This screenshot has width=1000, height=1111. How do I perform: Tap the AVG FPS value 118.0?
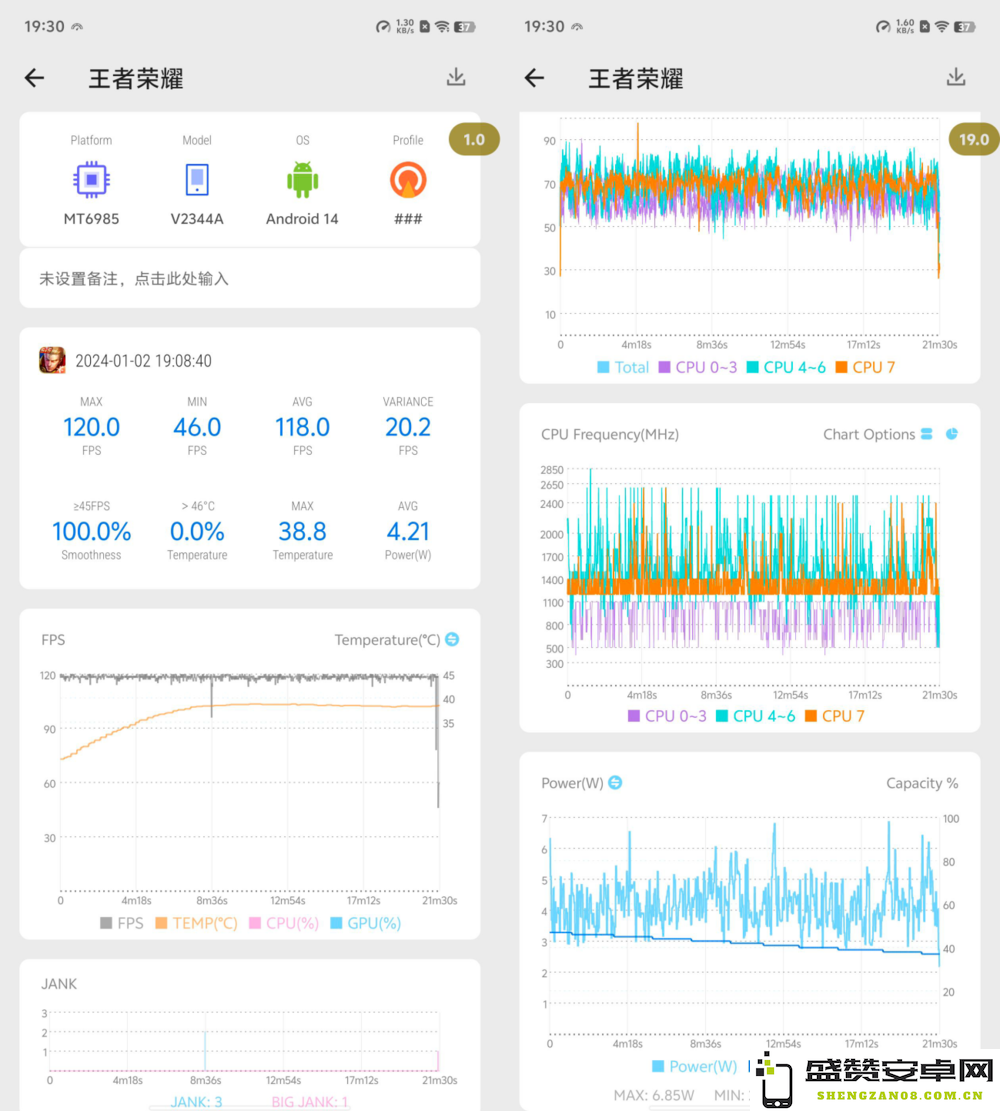tap(303, 427)
